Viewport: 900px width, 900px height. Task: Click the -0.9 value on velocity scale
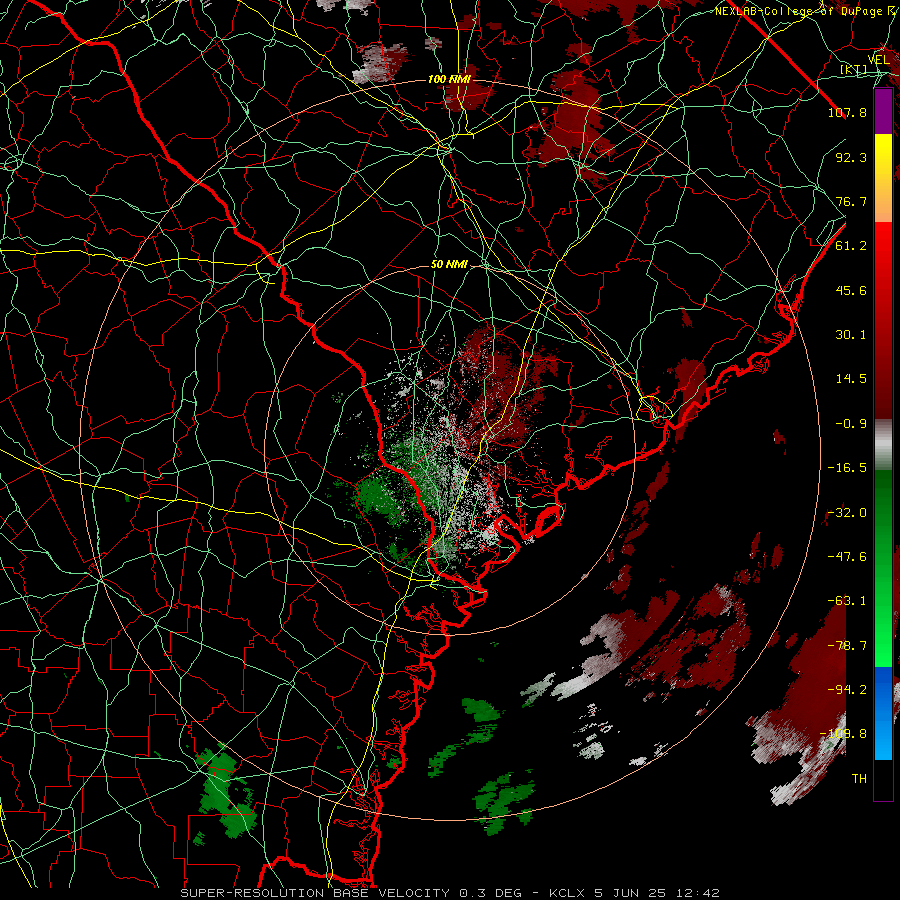851,424
